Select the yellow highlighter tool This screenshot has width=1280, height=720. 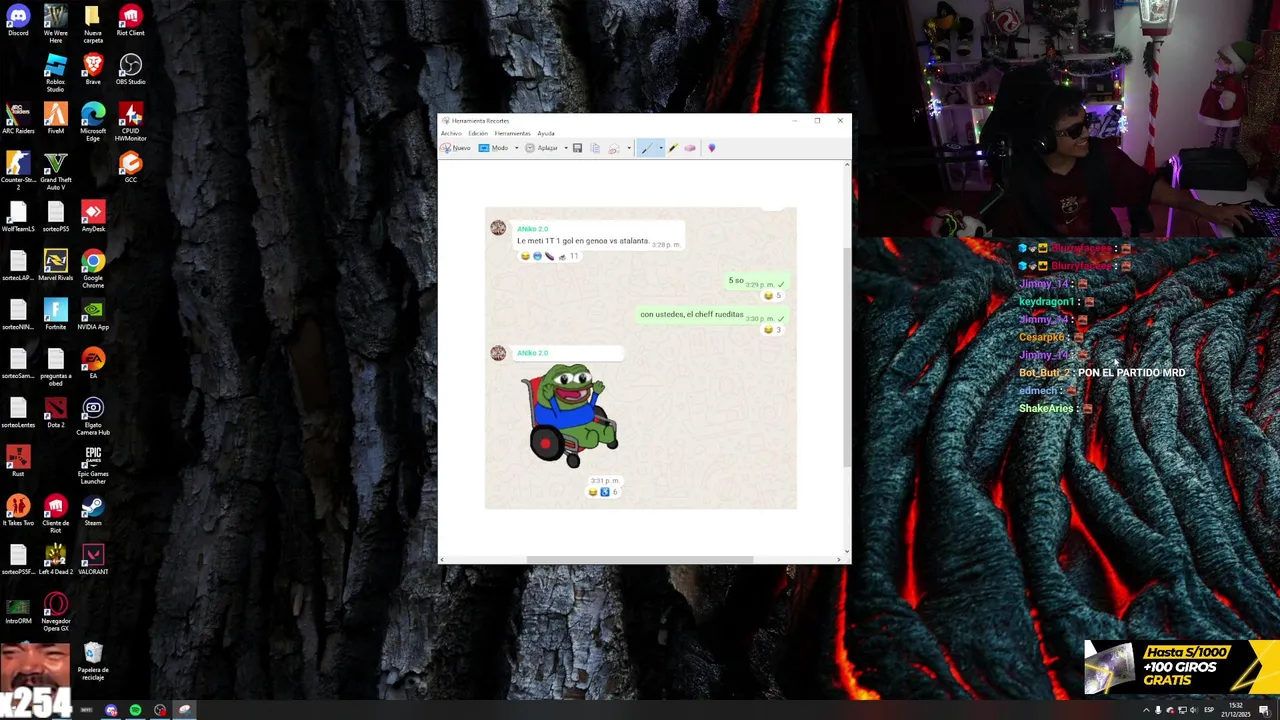coord(673,148)
